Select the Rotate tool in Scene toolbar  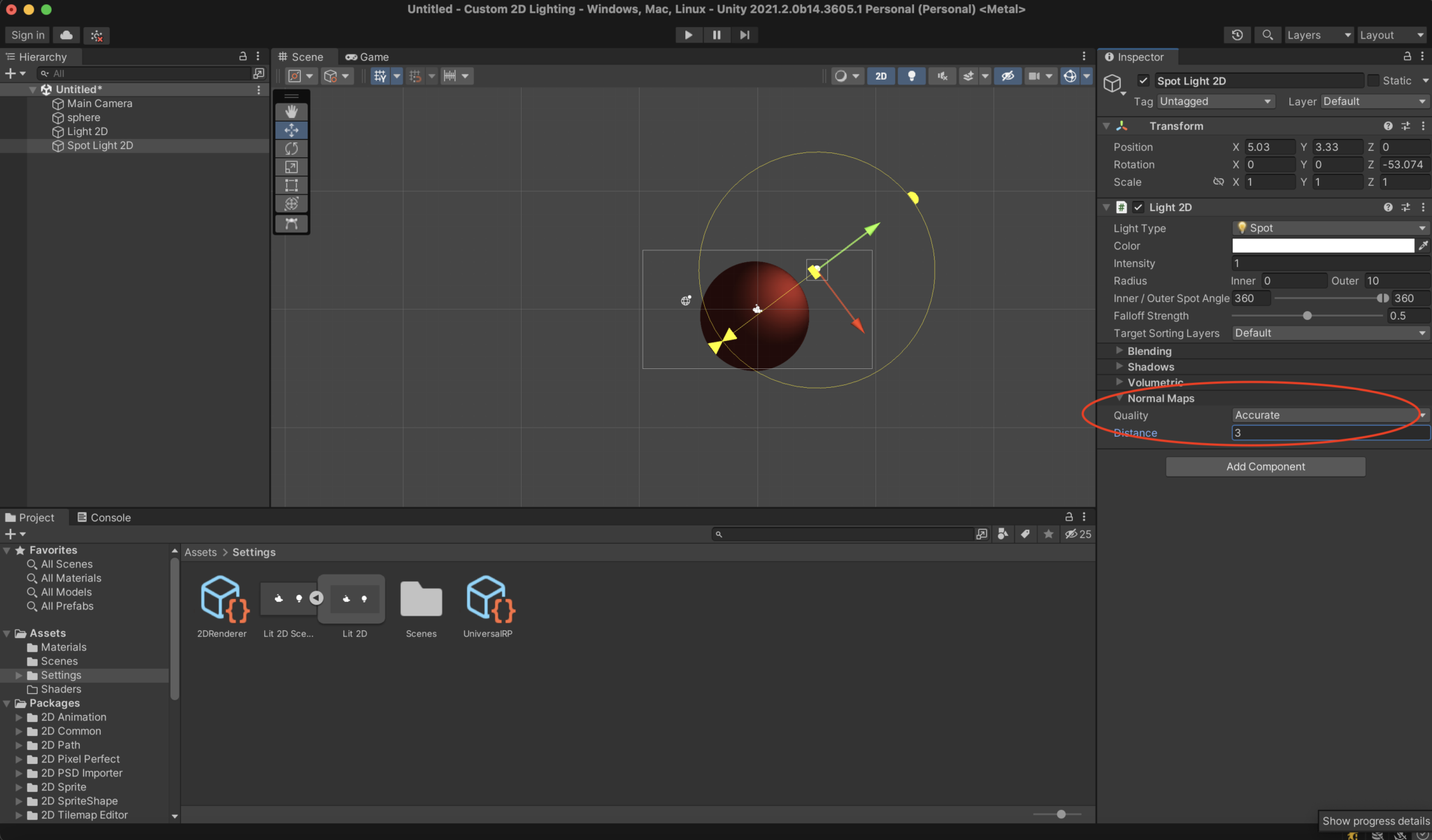tap(291, 148)
